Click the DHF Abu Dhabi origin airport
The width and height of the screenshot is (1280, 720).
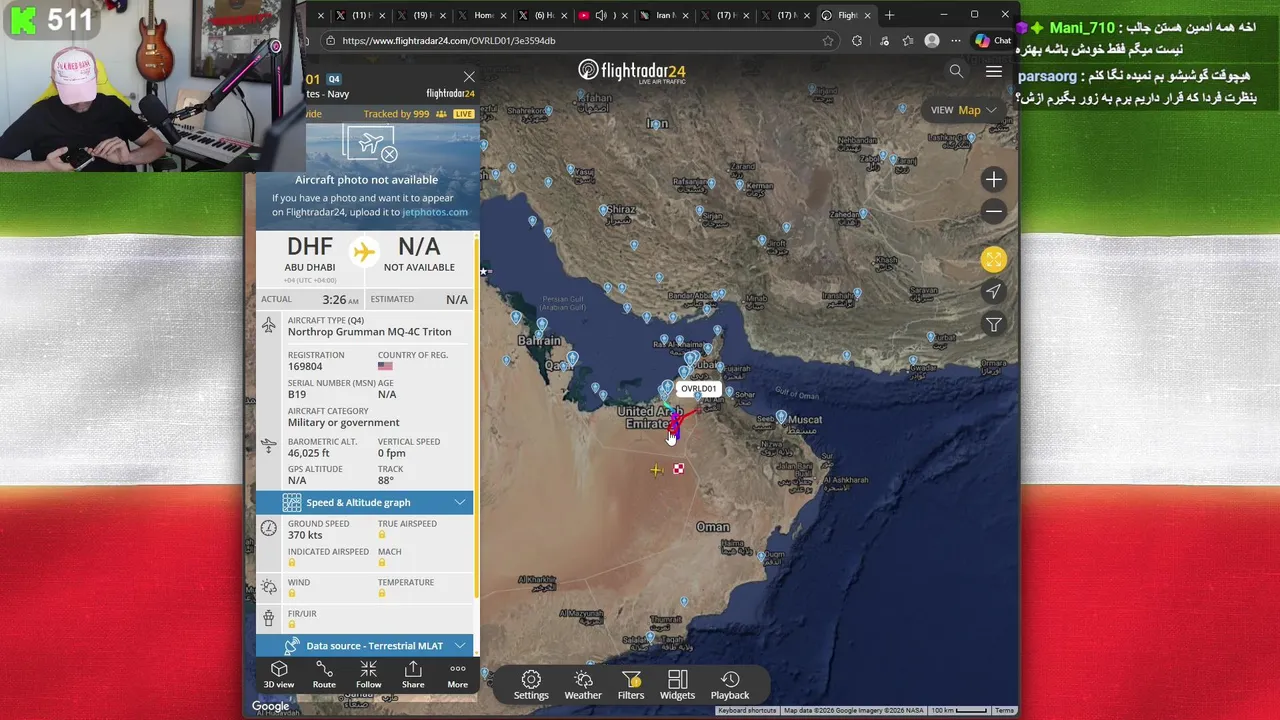click(309, 253)
